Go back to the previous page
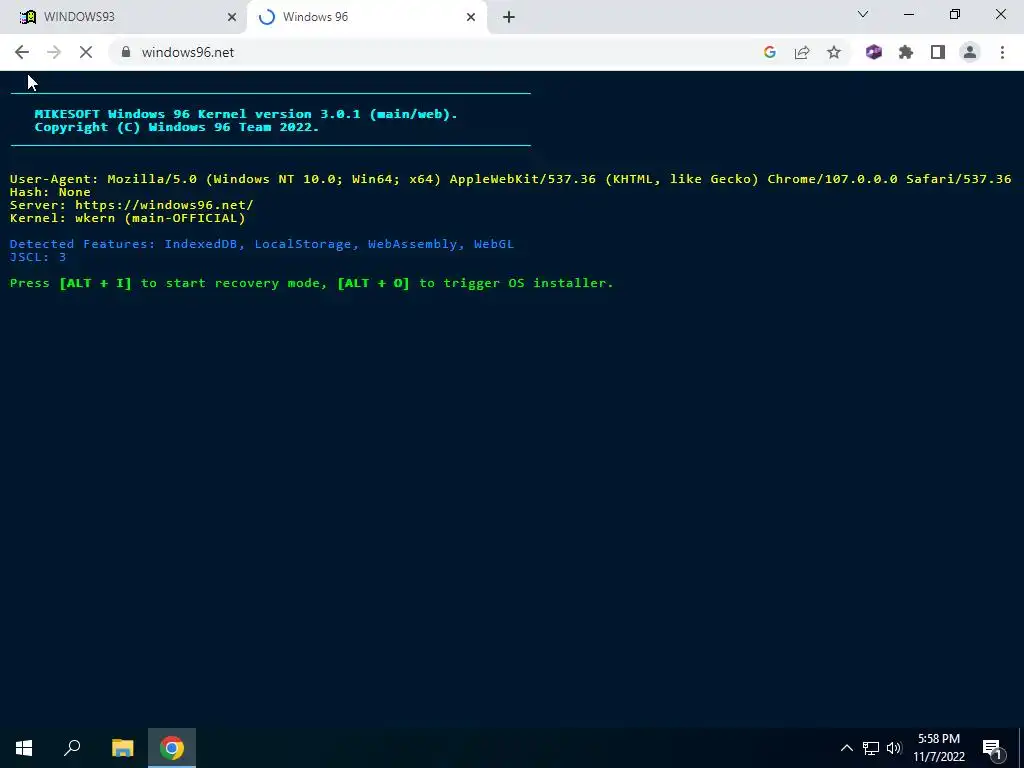 pyautogui.click(x=22, y=52)
